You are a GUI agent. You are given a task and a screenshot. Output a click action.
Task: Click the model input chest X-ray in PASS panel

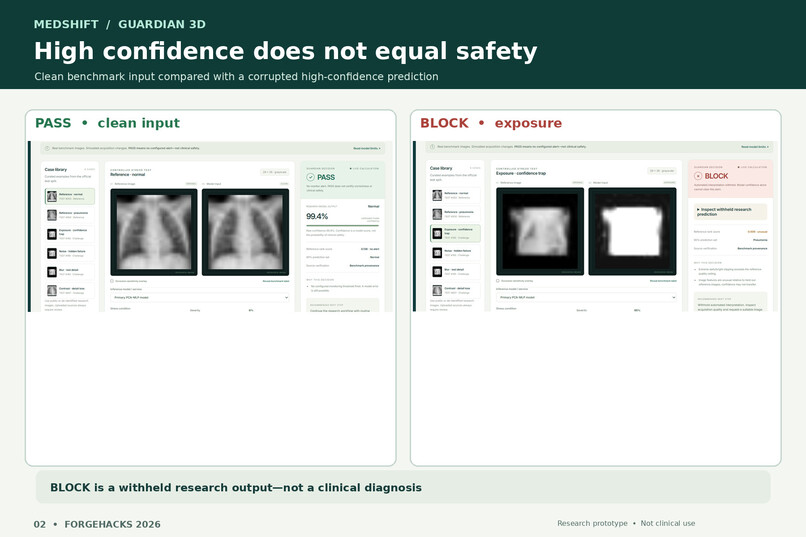pos(245,232)
